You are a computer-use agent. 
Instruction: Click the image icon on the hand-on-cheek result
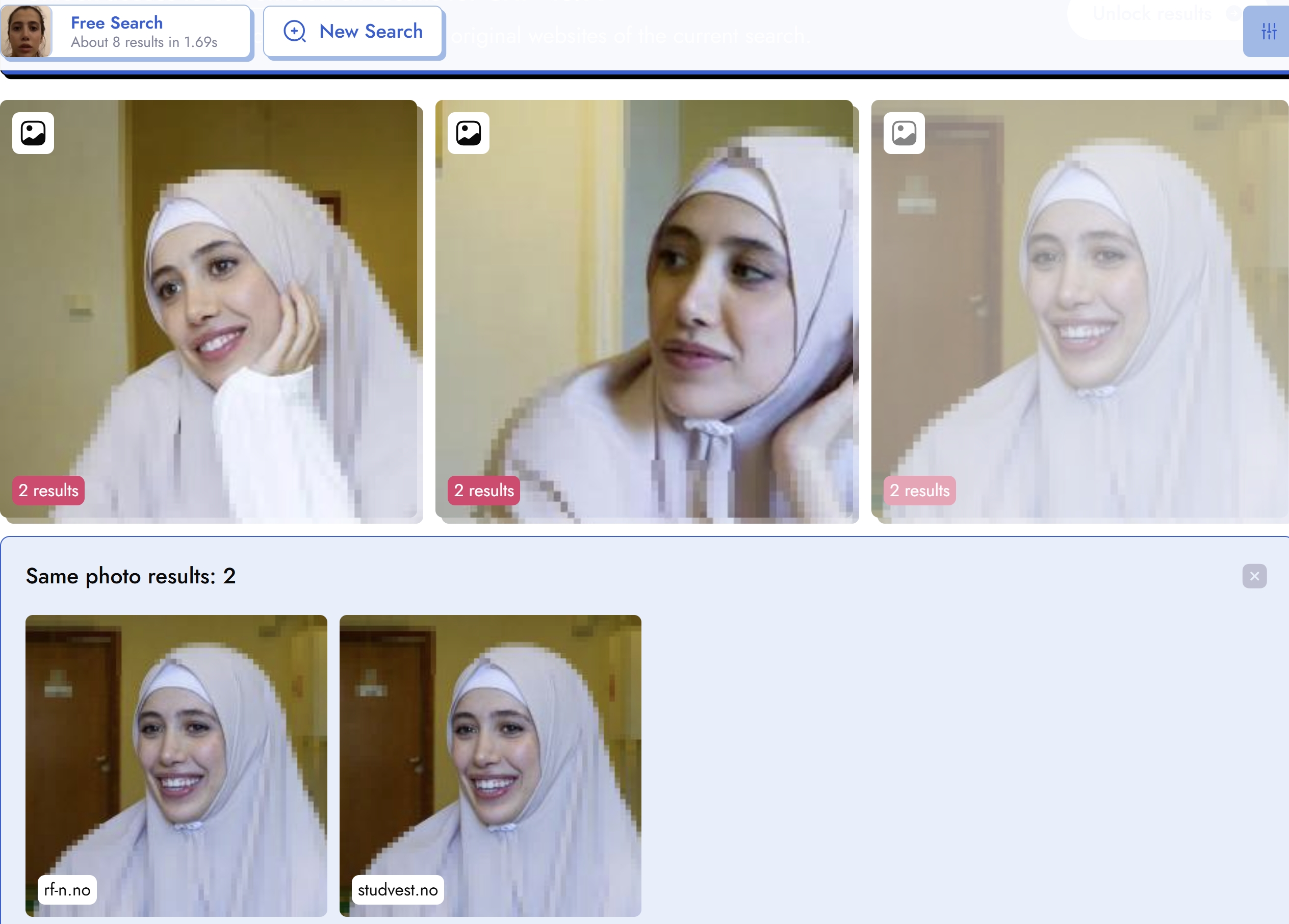(33, 133)
